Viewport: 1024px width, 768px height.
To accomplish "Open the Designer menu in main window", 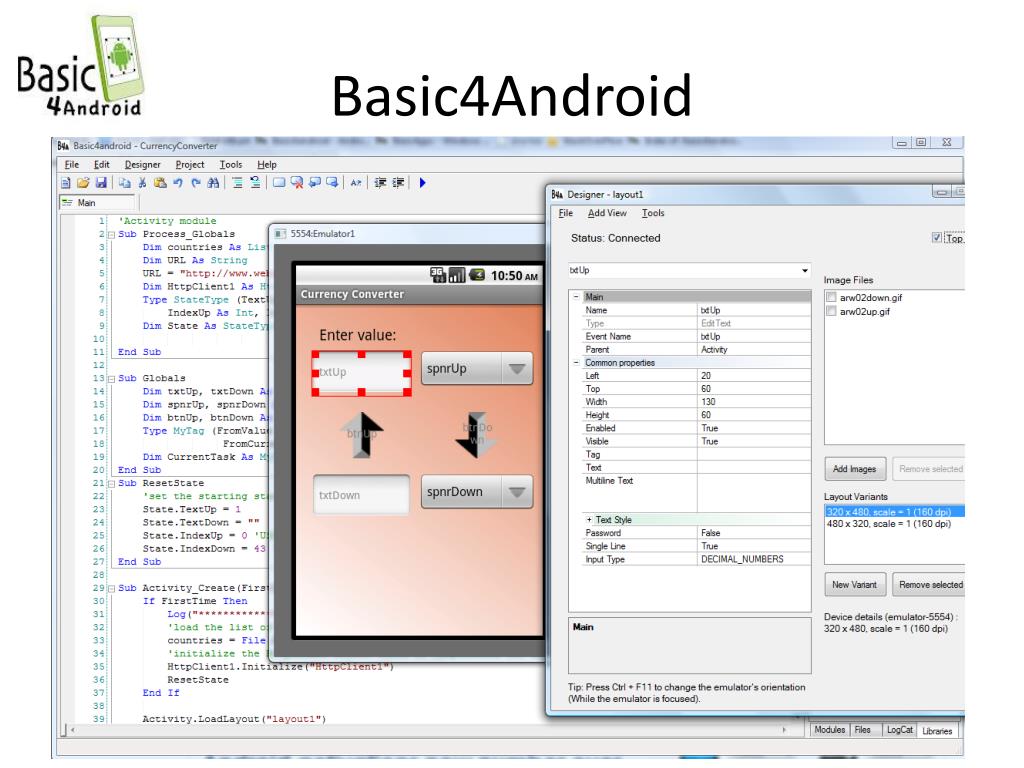I will click(142, 165).
